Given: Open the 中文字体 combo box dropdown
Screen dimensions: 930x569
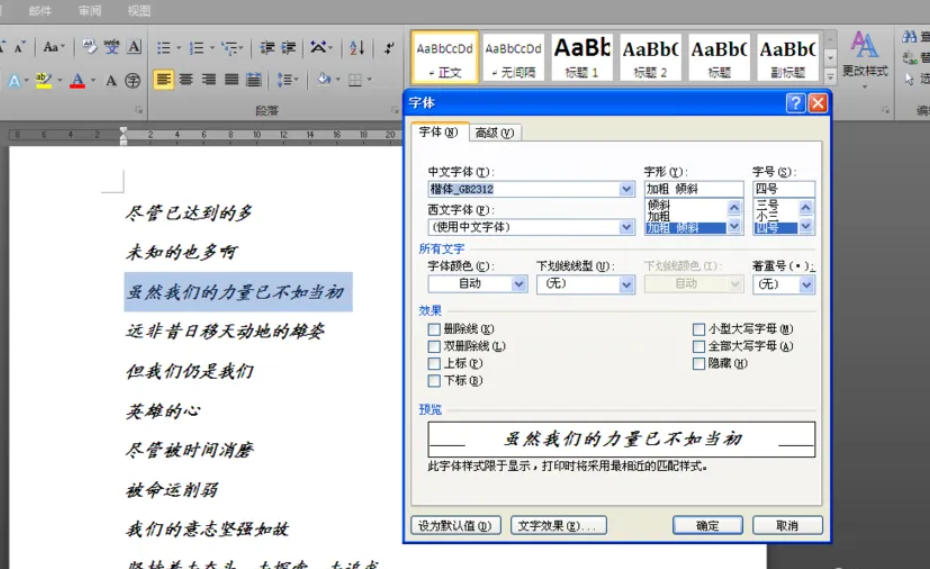Looking at the screenshot, I should 627,189.
